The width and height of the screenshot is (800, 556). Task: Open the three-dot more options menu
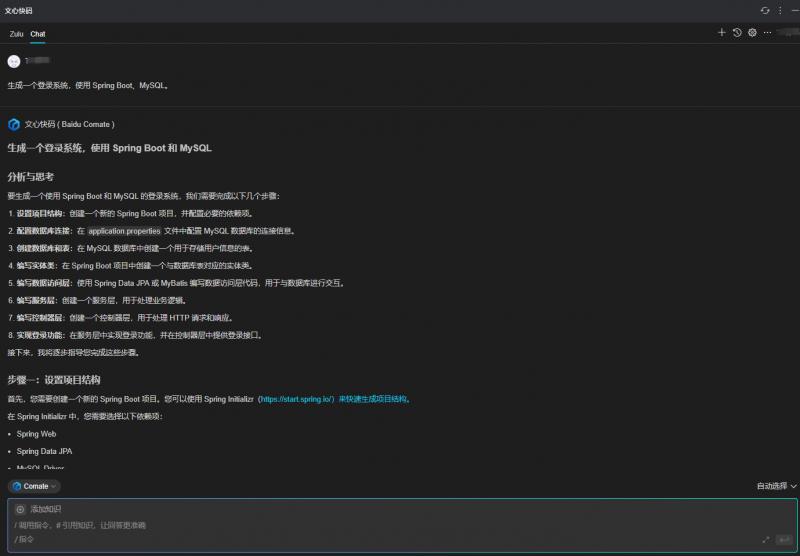point(768,33)
